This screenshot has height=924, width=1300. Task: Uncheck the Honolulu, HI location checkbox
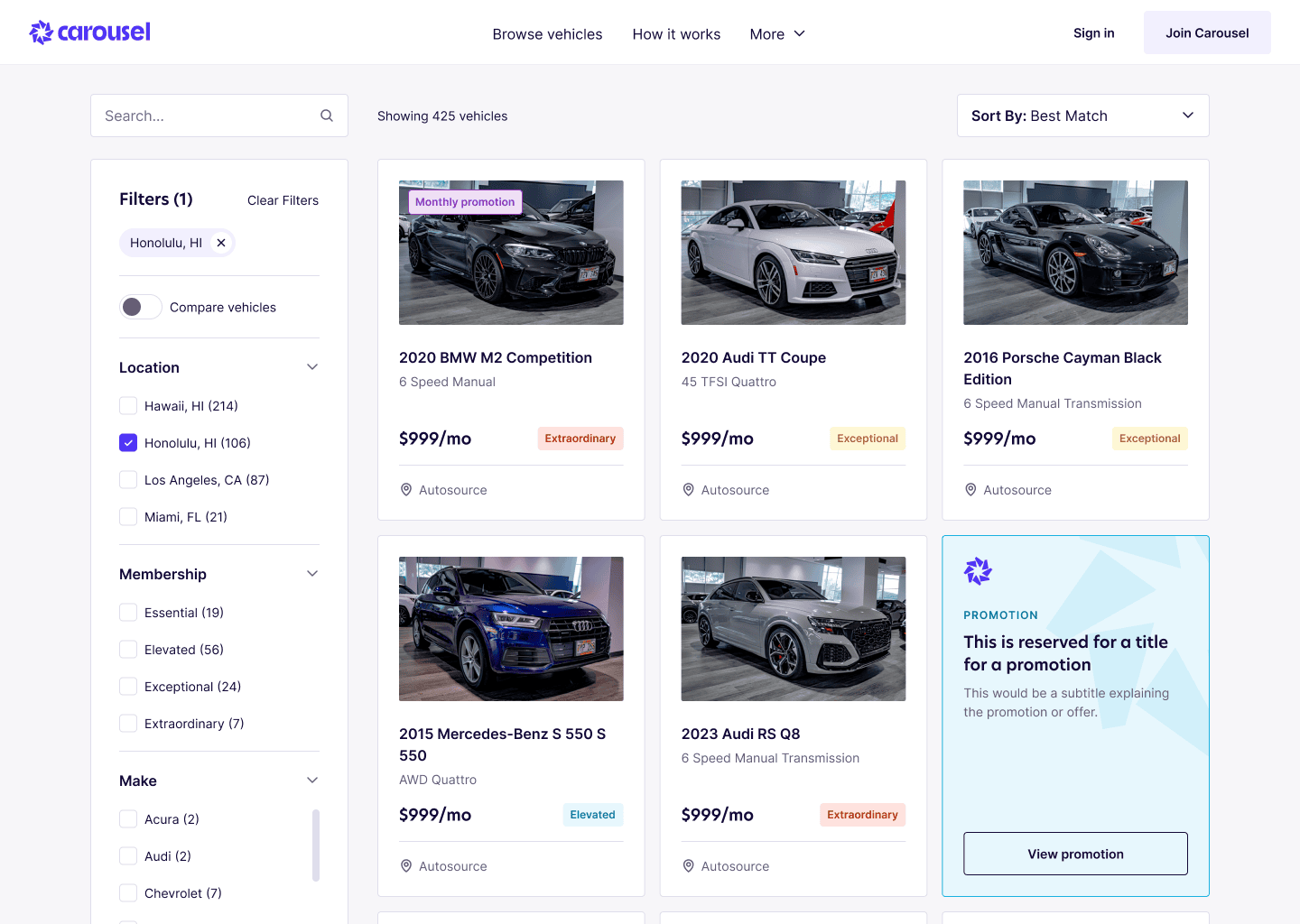pyautogui.click(x=128, y=443)
